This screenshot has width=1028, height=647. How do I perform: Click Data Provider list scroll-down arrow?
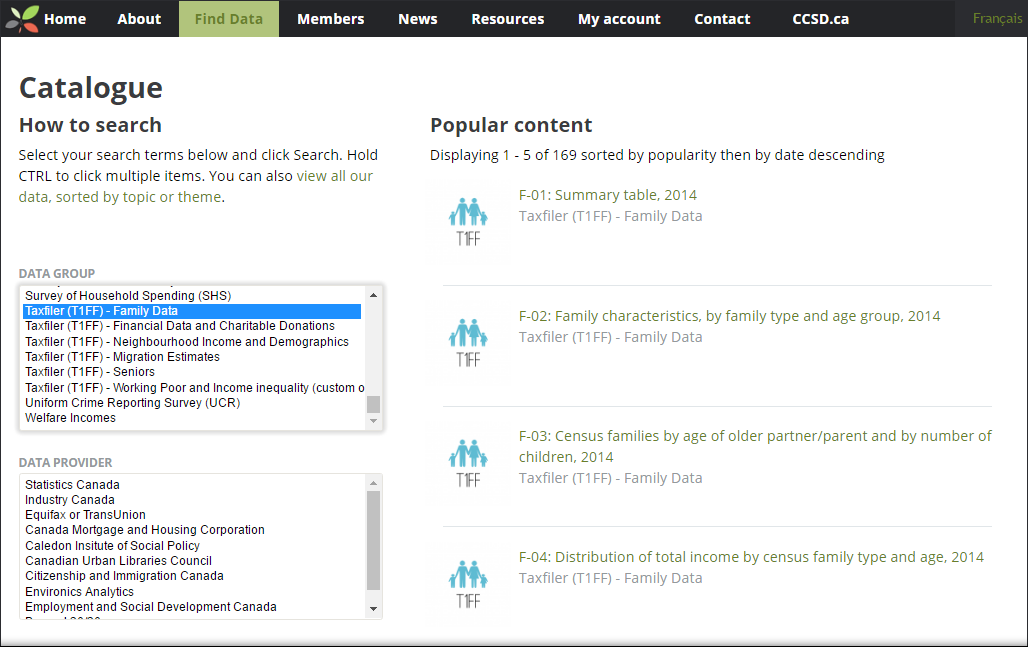pos(373,609)
